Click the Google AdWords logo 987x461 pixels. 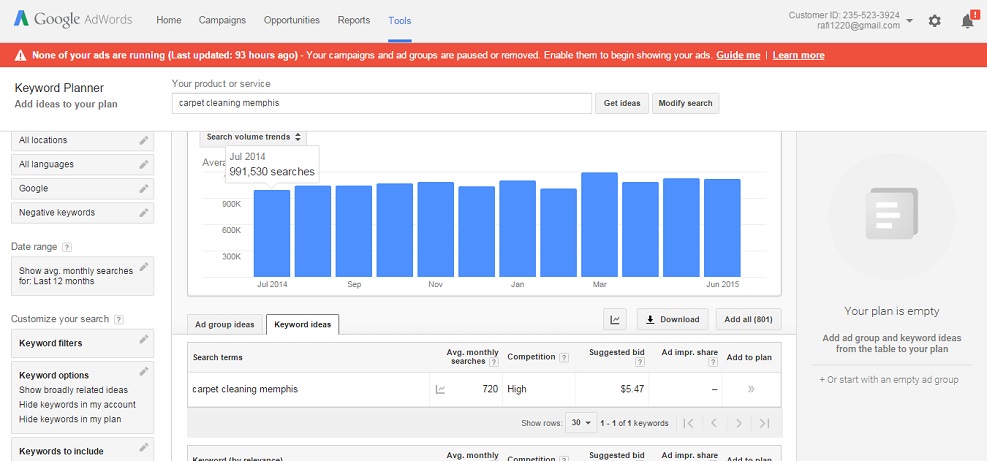click(73, 19)
